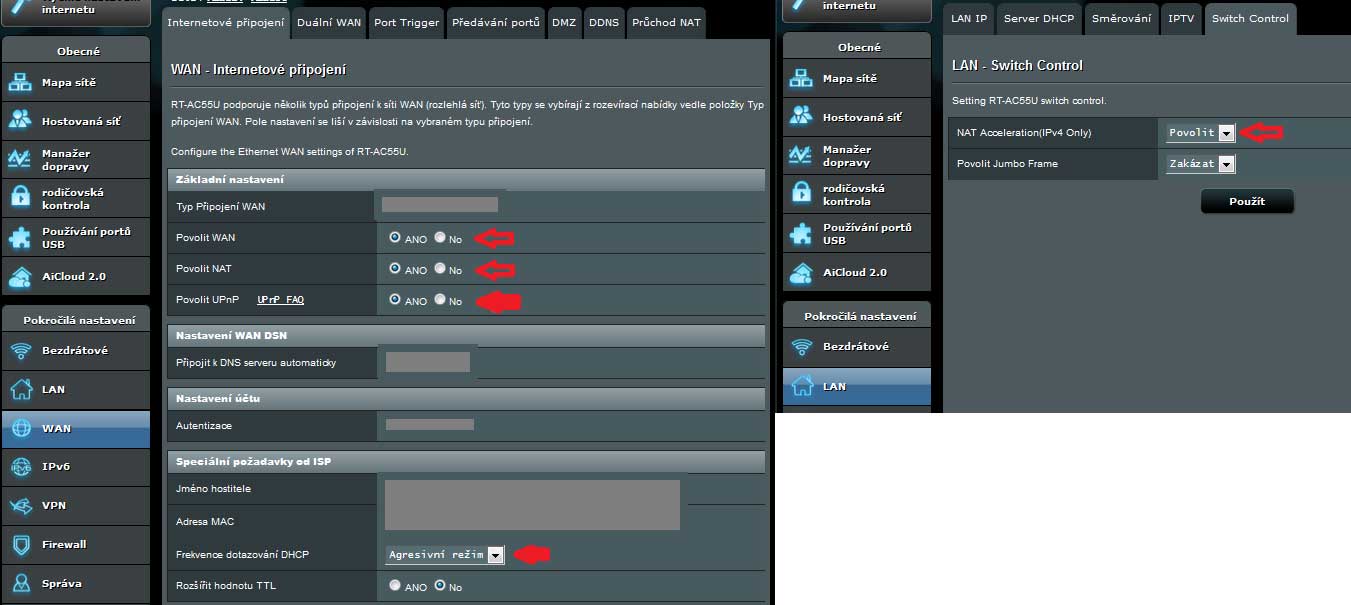Open the IPv6 globe icon
The image size is (1351, 605).
click(21, 466)
